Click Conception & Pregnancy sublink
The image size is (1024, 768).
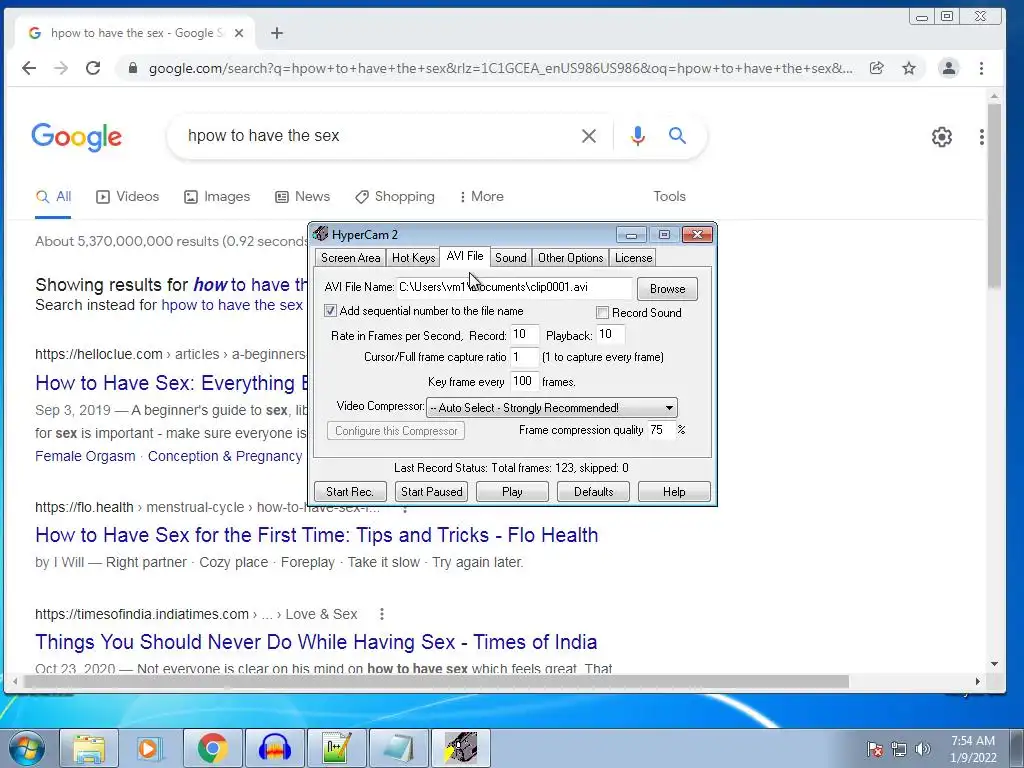225,456
